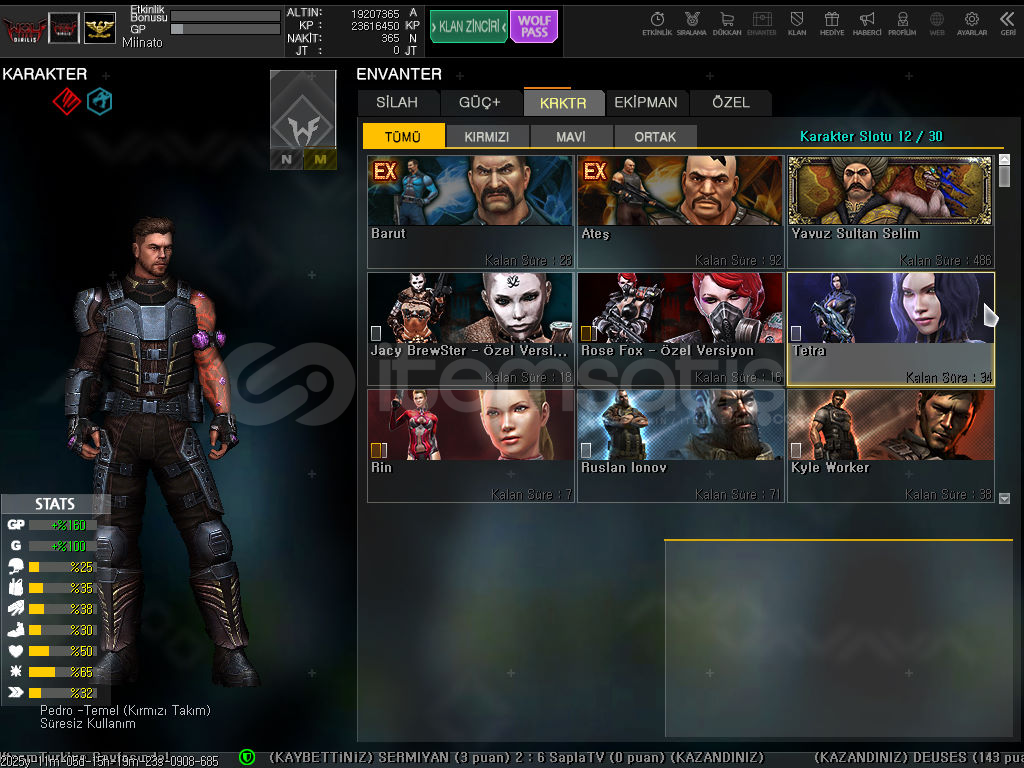
Task: Select the Rin character portrait
Action: click(x=471, y=424)
